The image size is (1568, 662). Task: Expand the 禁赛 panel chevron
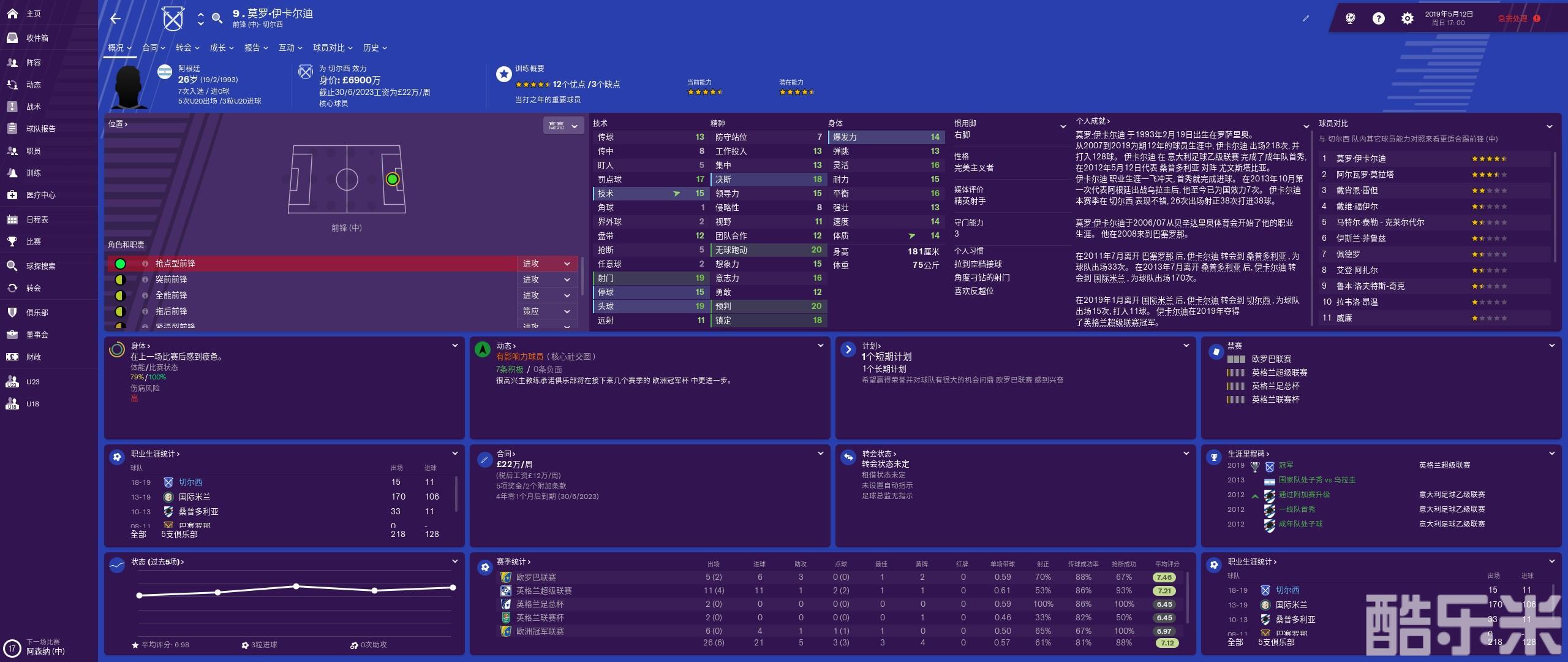click(1551, 346)
